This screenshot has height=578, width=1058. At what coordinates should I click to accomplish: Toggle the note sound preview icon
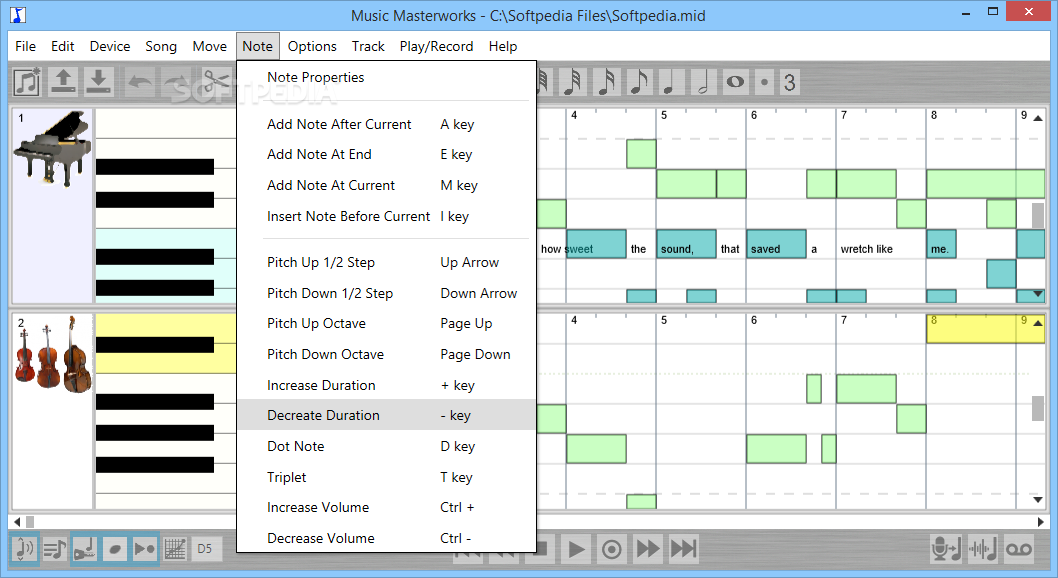[x=24, y=548]
